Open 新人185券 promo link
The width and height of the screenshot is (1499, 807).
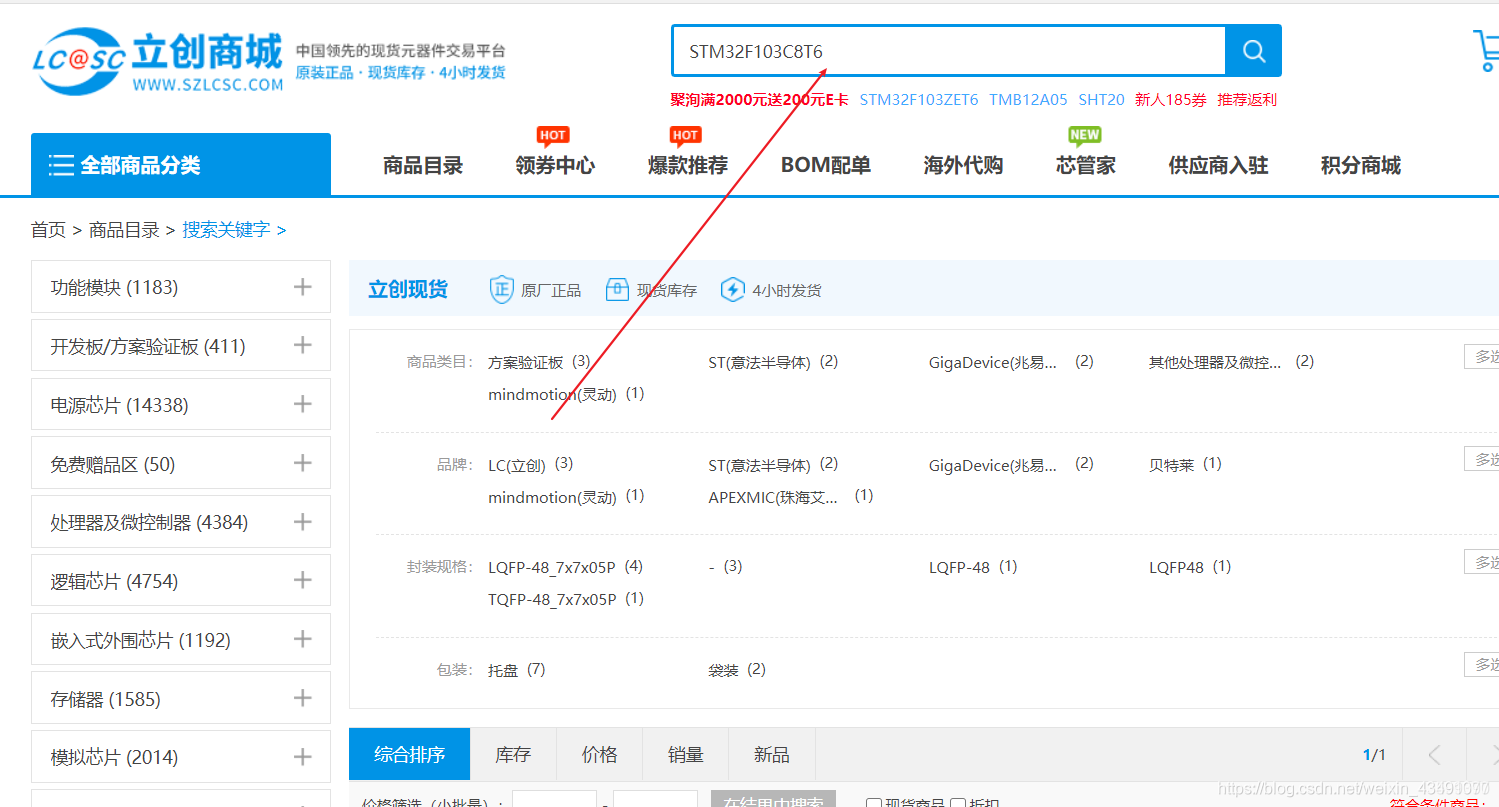click(x=1171, y=100)
